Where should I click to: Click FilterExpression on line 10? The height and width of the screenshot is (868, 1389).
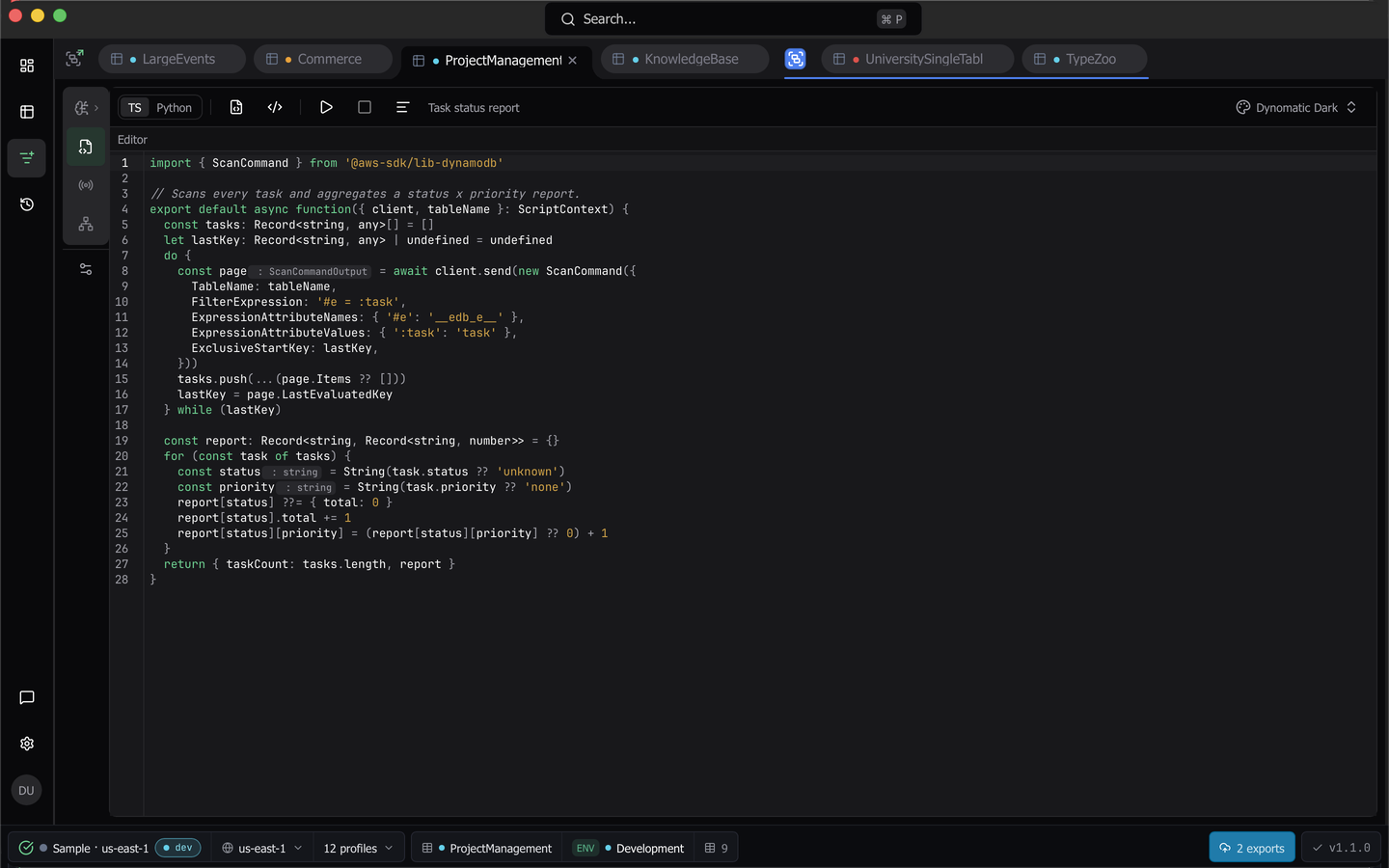(x=247, y=302)
